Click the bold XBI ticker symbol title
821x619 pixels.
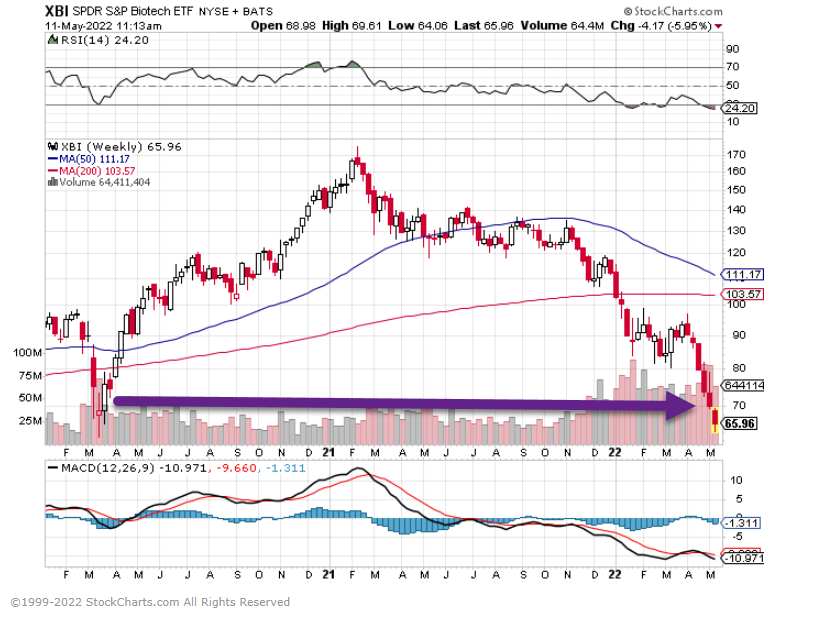click(57, 11)
